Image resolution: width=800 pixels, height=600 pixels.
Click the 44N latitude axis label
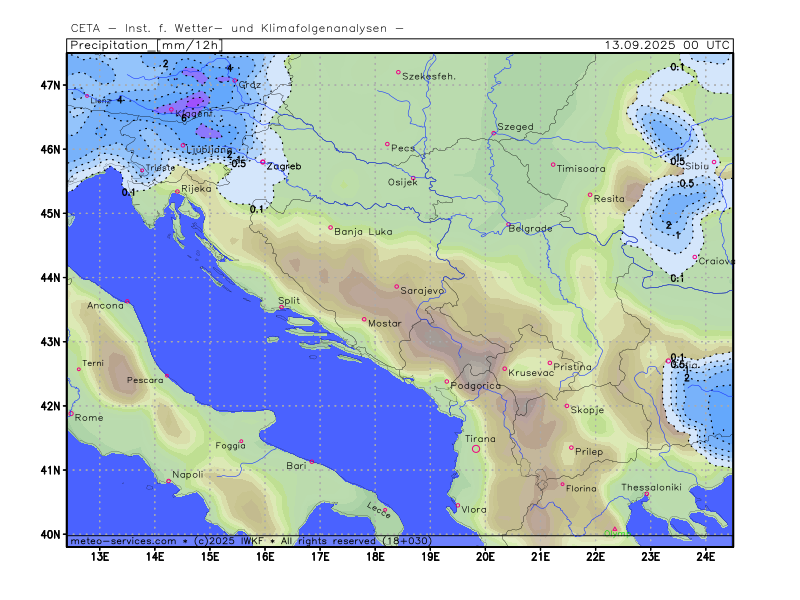point(51,278)
